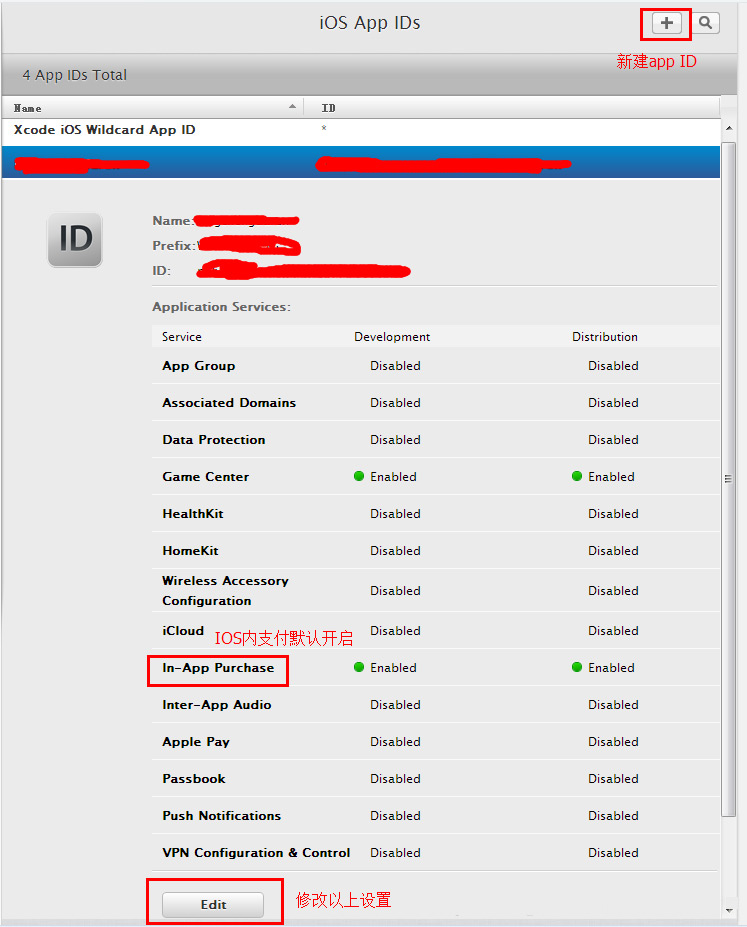Click the Apple Pay service label

coord(196,742)
